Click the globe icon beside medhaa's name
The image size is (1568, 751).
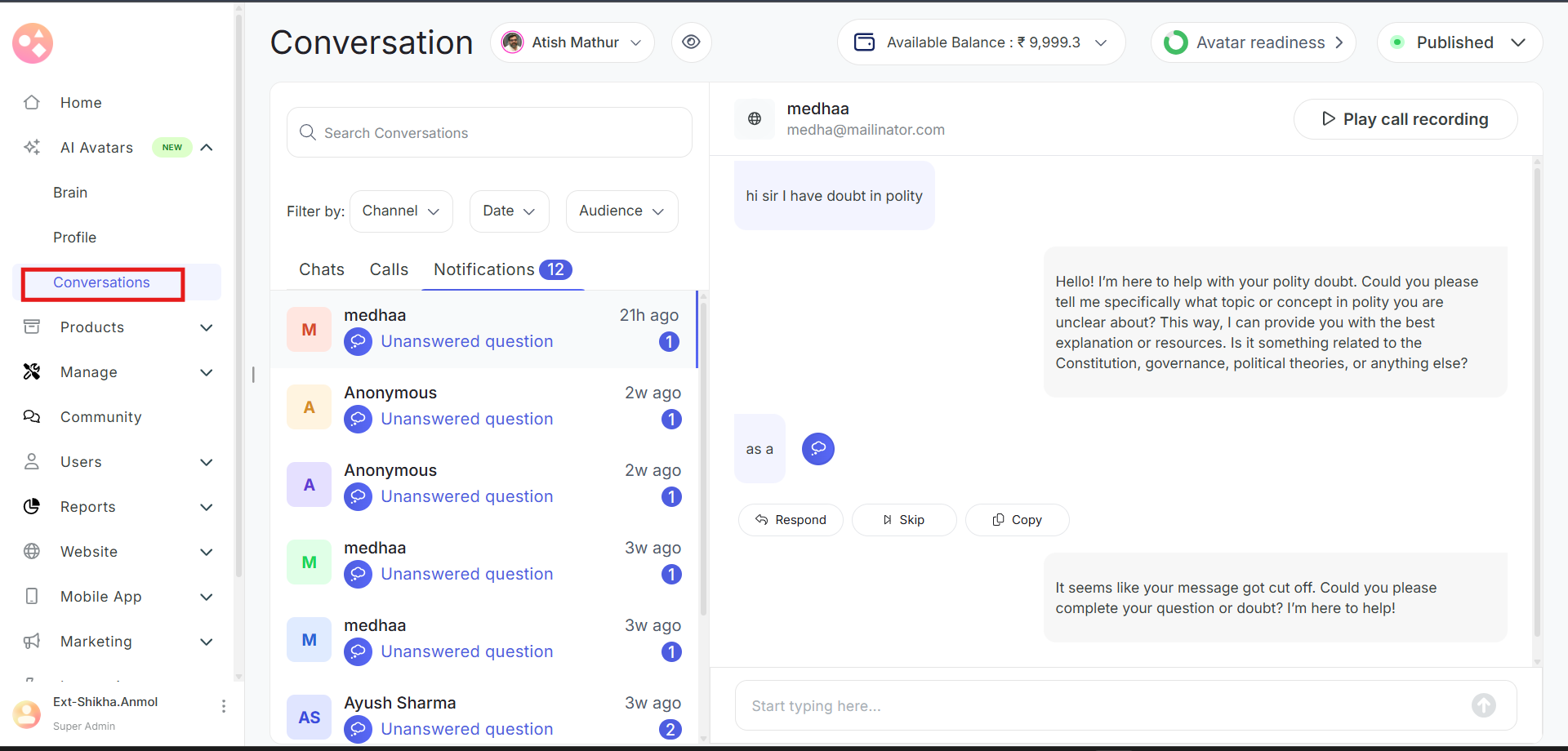pyautogui.click(x=755, y=119)
